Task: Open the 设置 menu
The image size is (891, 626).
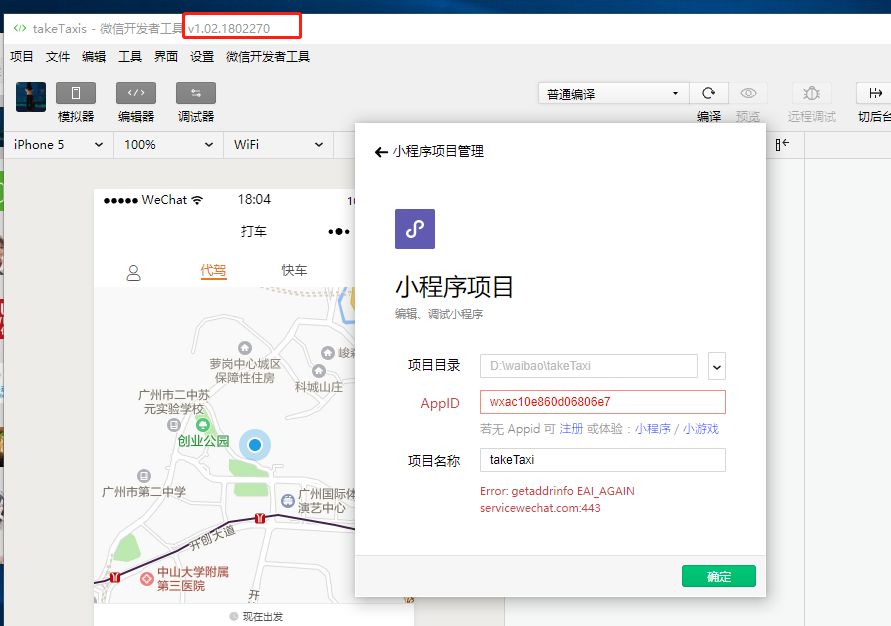Action: pos(202,56)
